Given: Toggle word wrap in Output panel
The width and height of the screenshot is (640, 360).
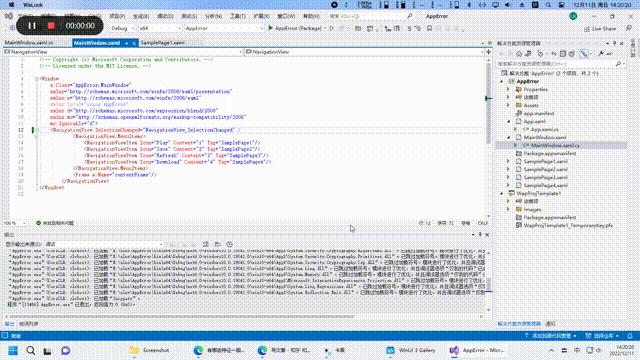Looking at the screenshot, I should [218, 244].
